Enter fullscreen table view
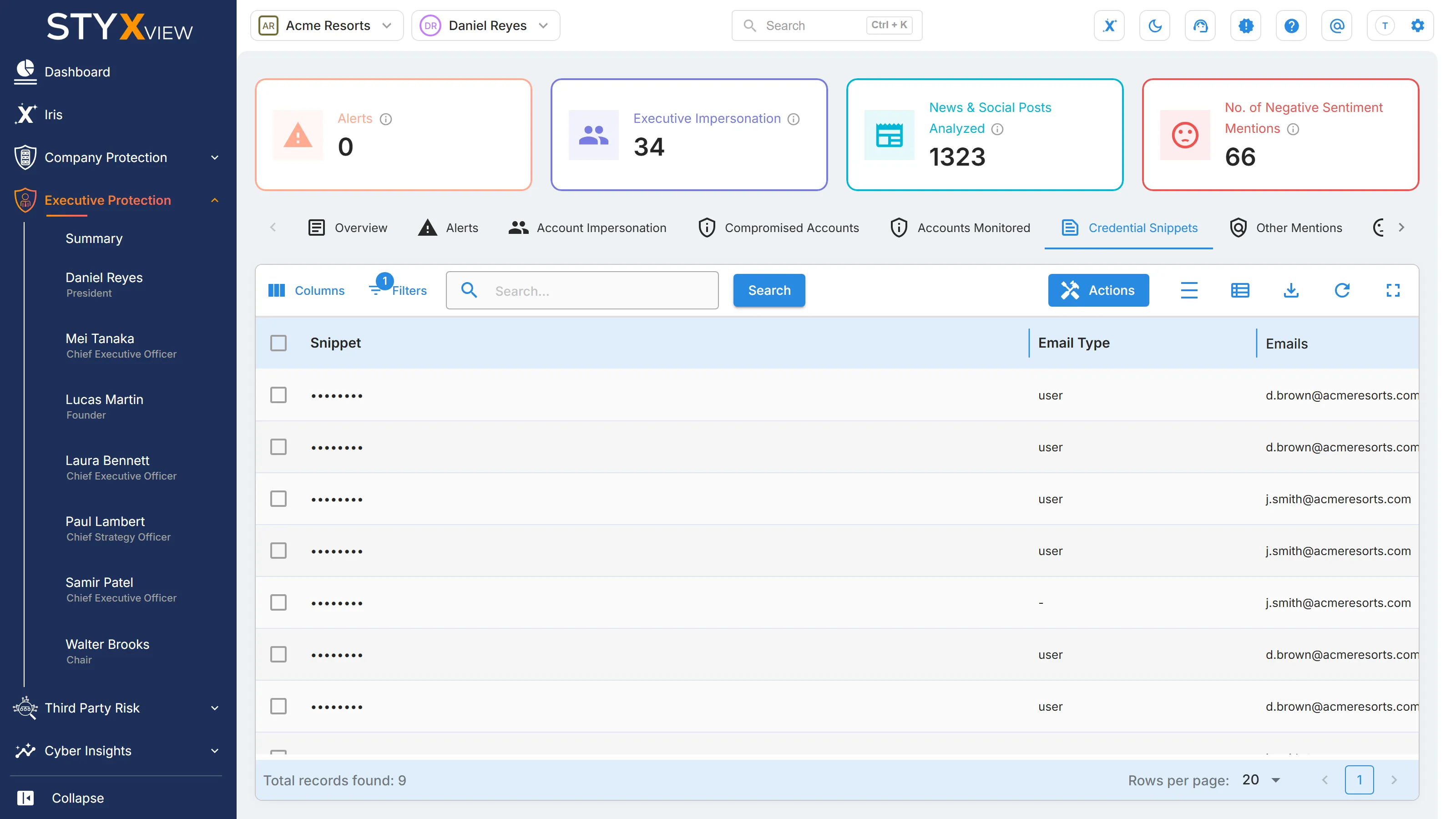This screenshot has width=1456, height=819. point(1393,291)
